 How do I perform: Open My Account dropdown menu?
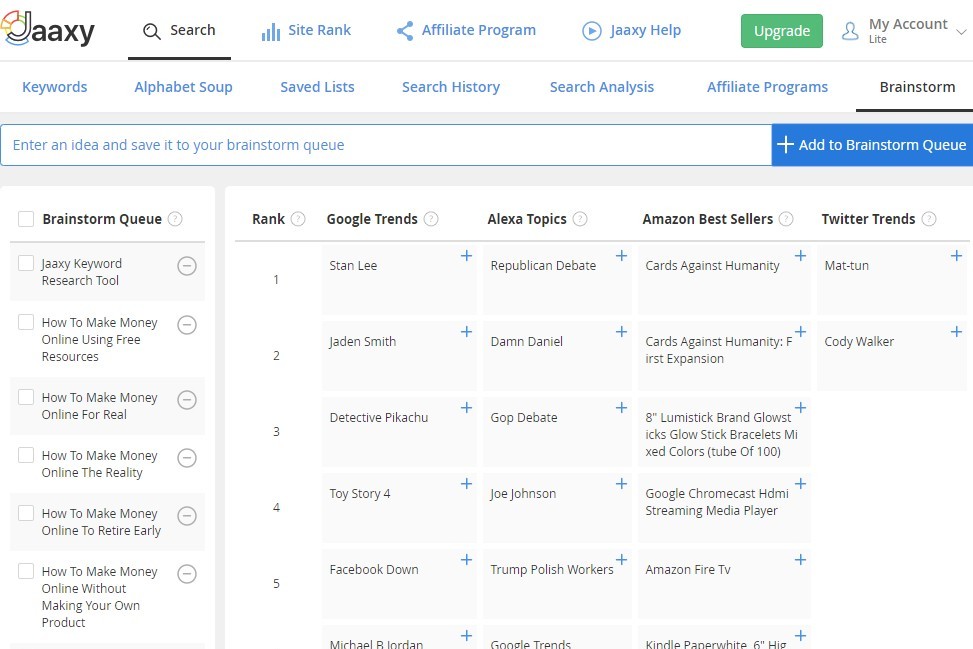point(904,30)
